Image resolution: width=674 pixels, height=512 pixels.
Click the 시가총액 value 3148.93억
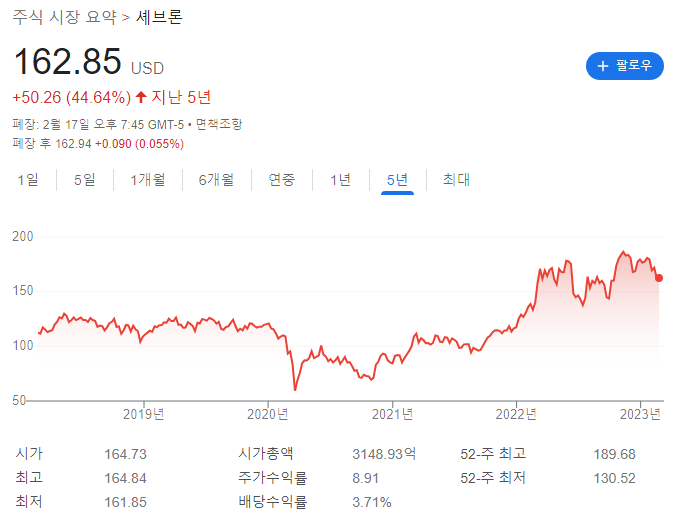point(384,454)
